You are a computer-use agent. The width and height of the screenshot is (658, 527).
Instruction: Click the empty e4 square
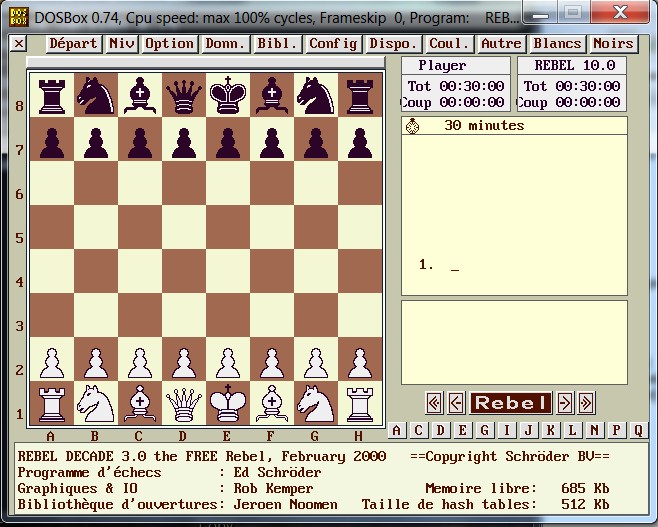[x=228, y=271]
